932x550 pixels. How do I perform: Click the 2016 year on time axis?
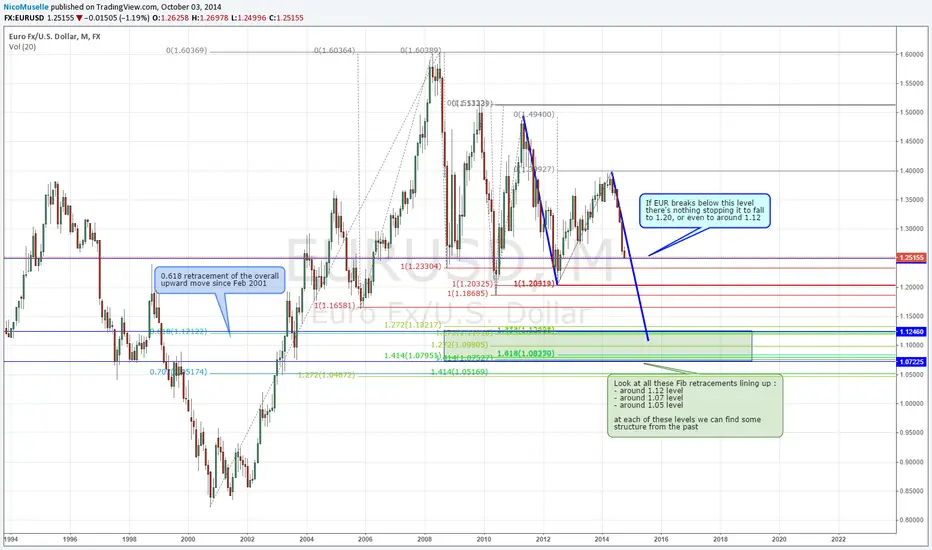(661, 539)
